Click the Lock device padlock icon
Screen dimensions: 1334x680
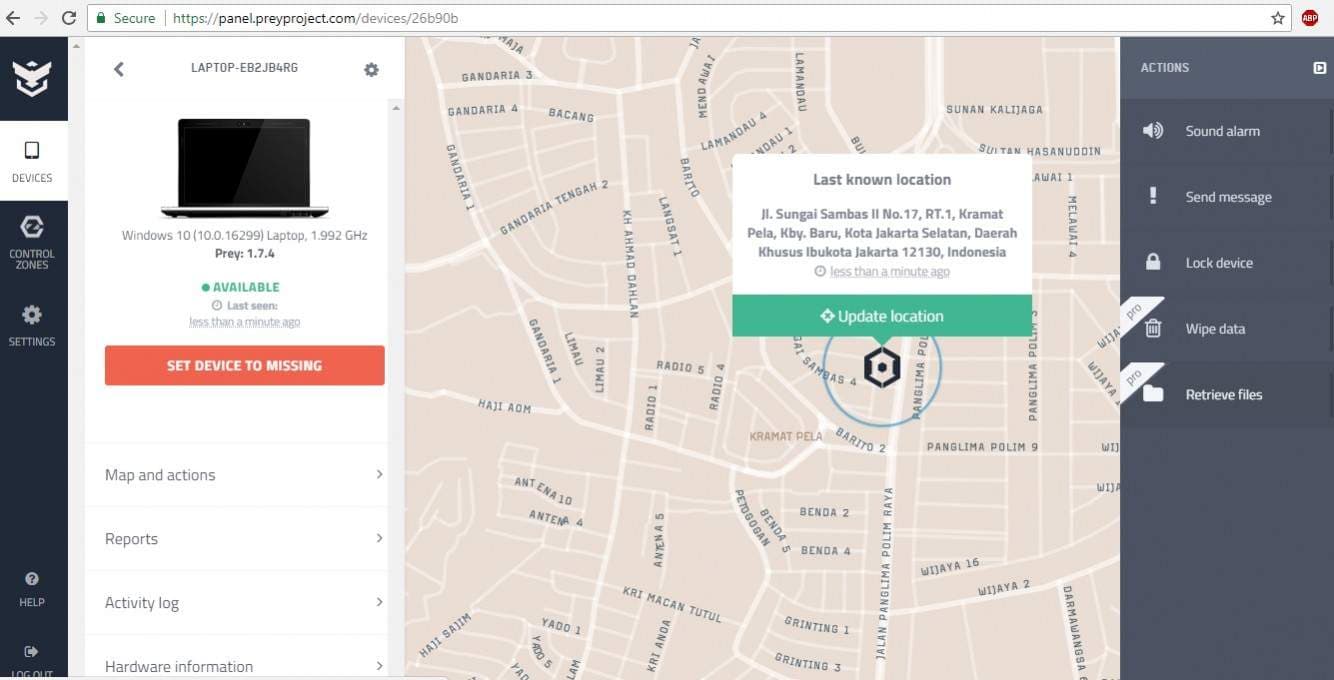pyautogui.click(x=1153, y=262)
